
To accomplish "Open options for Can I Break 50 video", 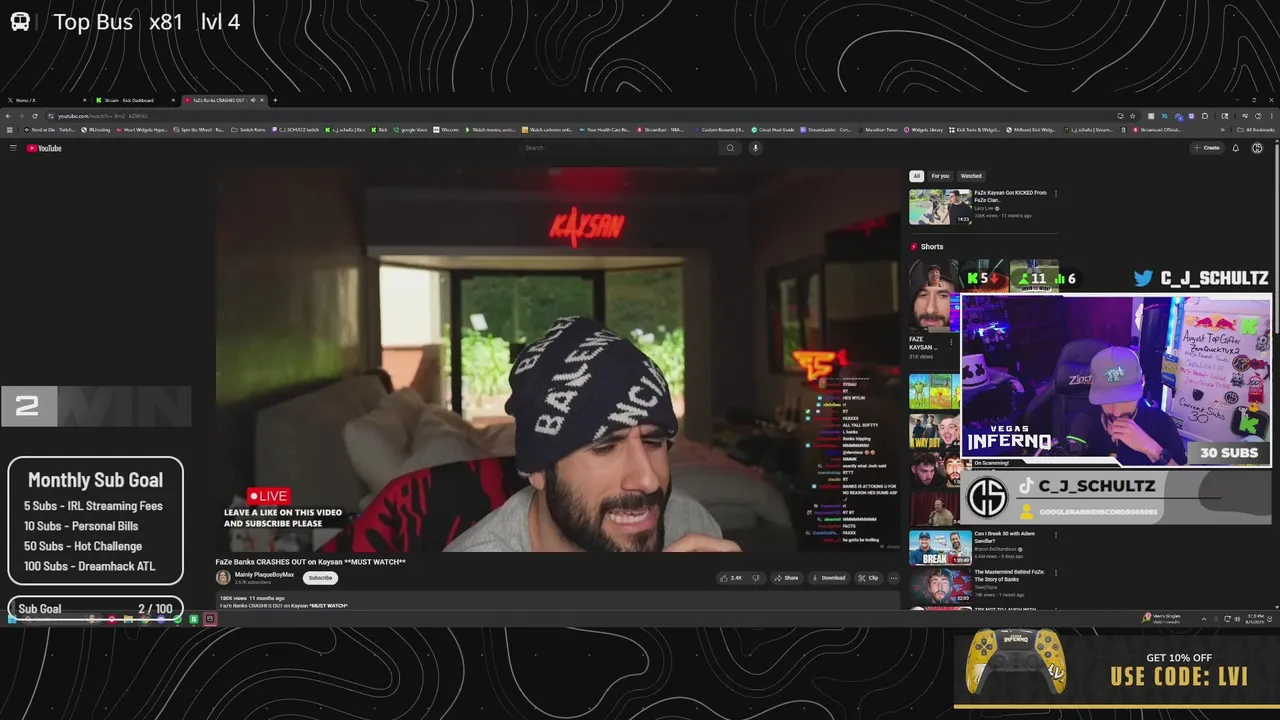I will (1056, 535).
